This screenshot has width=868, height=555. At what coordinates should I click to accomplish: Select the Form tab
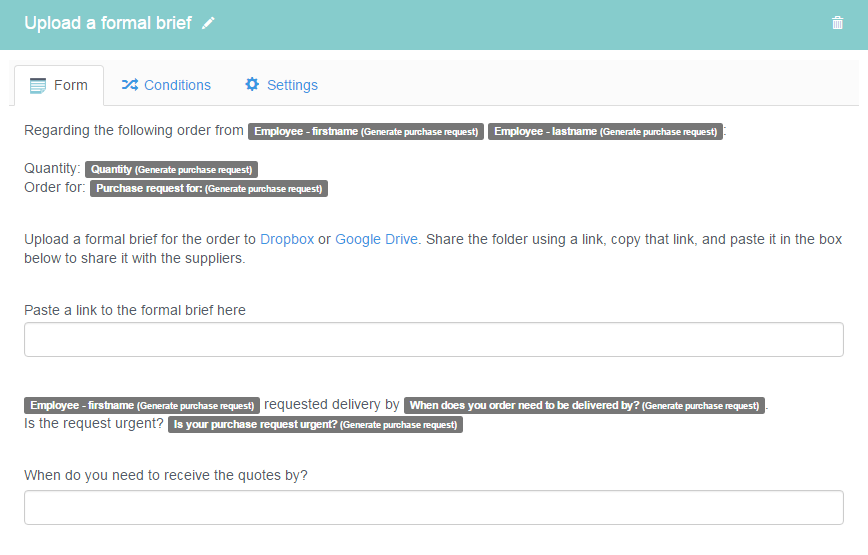(x=59, y=85)
